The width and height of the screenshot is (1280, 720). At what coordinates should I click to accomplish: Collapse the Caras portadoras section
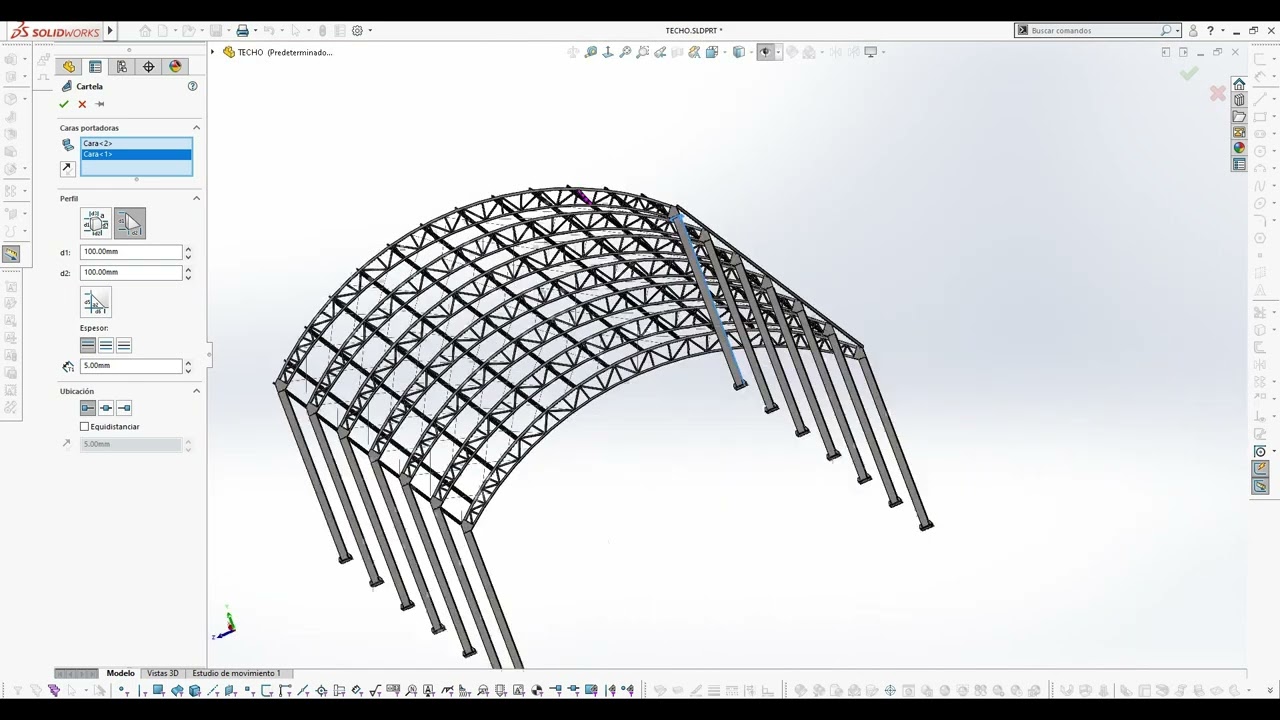point(196,128)
